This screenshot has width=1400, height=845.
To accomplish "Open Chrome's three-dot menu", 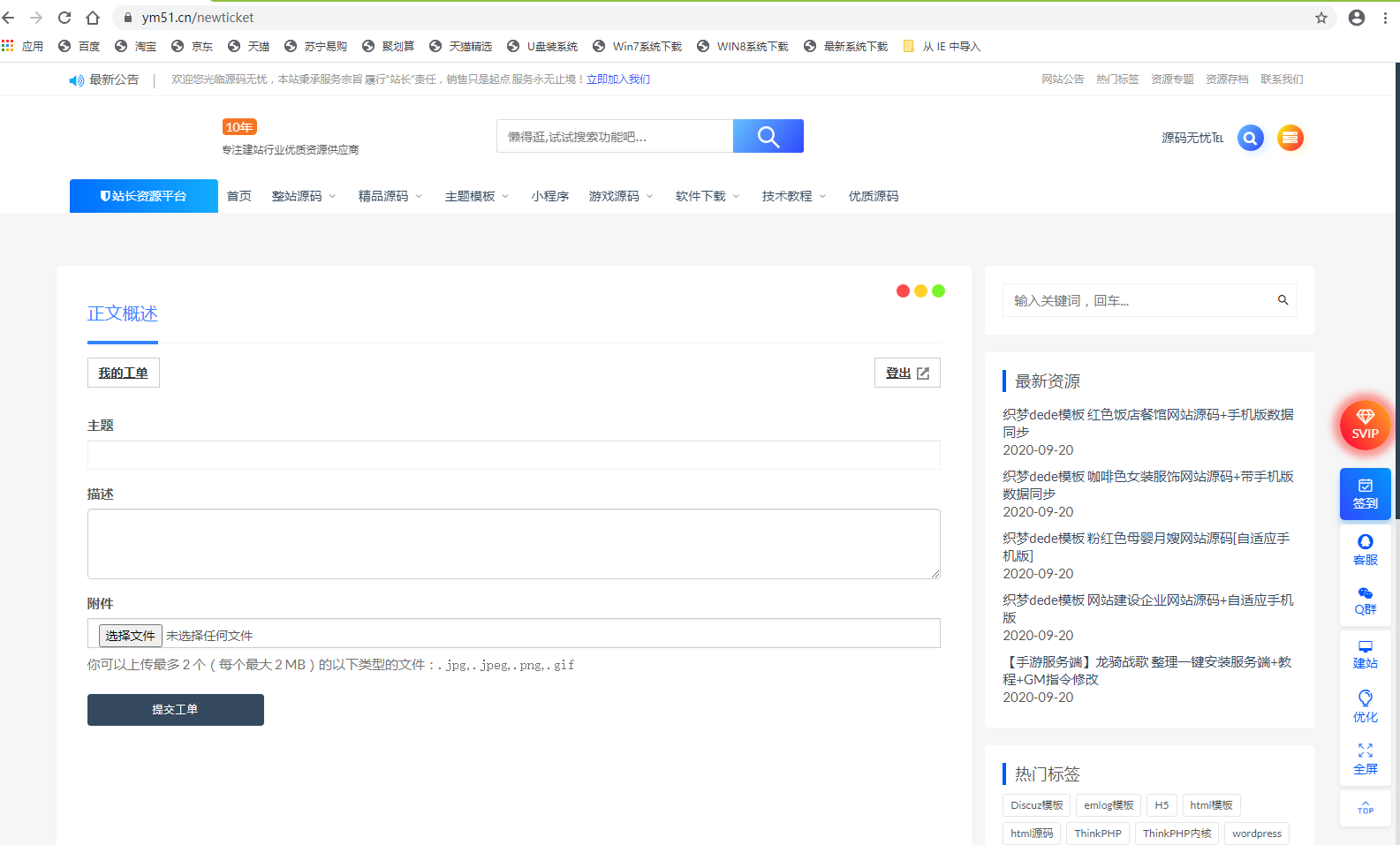I will coord(1385,18).
